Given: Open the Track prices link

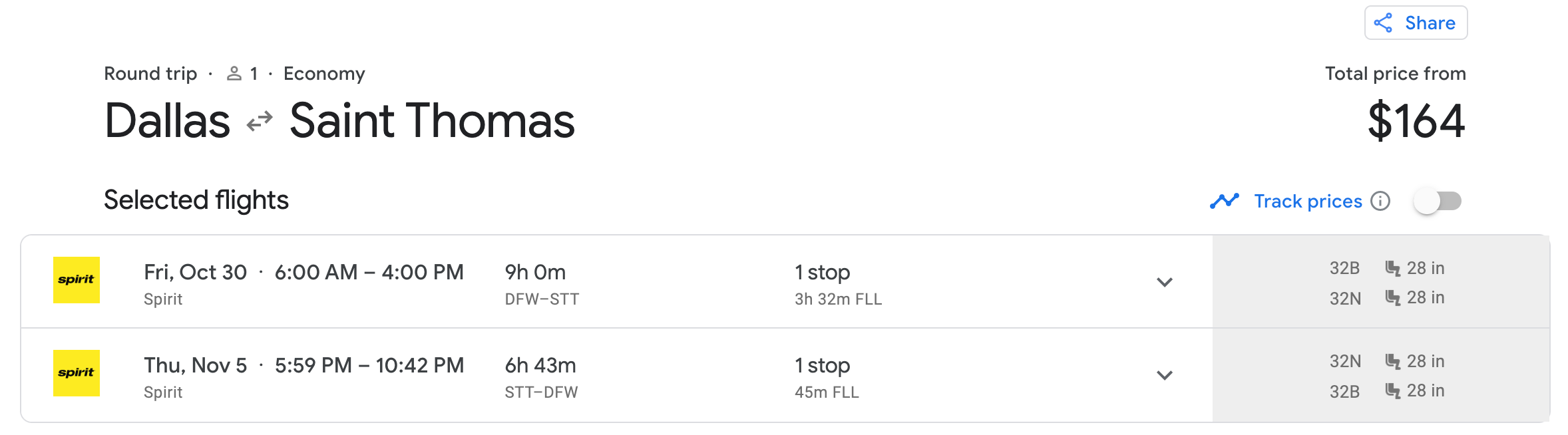Looking at the screenshot, I should coord(1308,201).
